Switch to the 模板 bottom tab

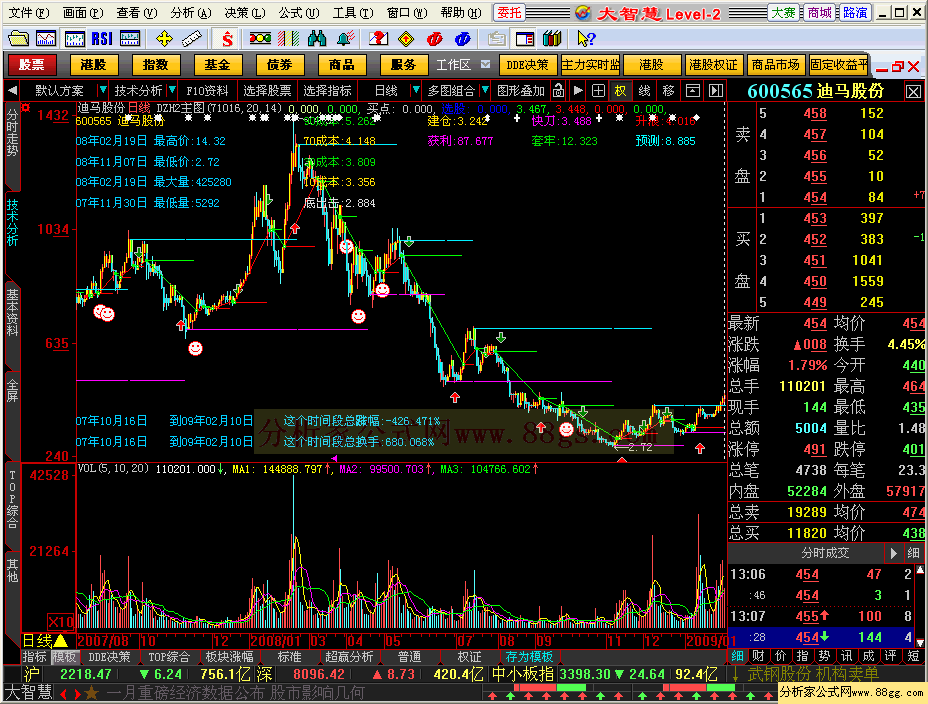click(64, 657)
